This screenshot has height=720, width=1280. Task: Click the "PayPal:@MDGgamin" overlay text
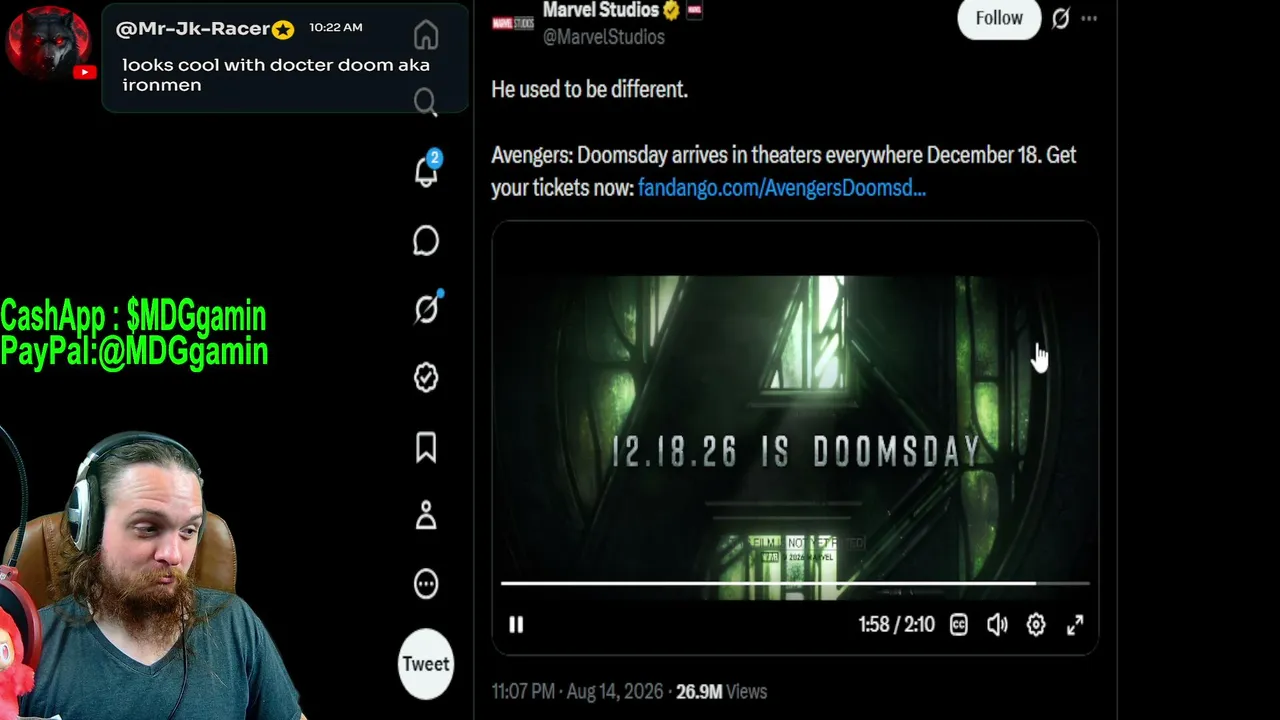point(134,351)
